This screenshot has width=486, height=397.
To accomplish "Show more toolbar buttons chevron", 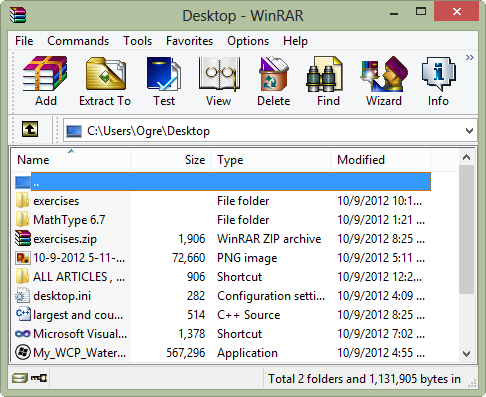I will click(470, 57).
